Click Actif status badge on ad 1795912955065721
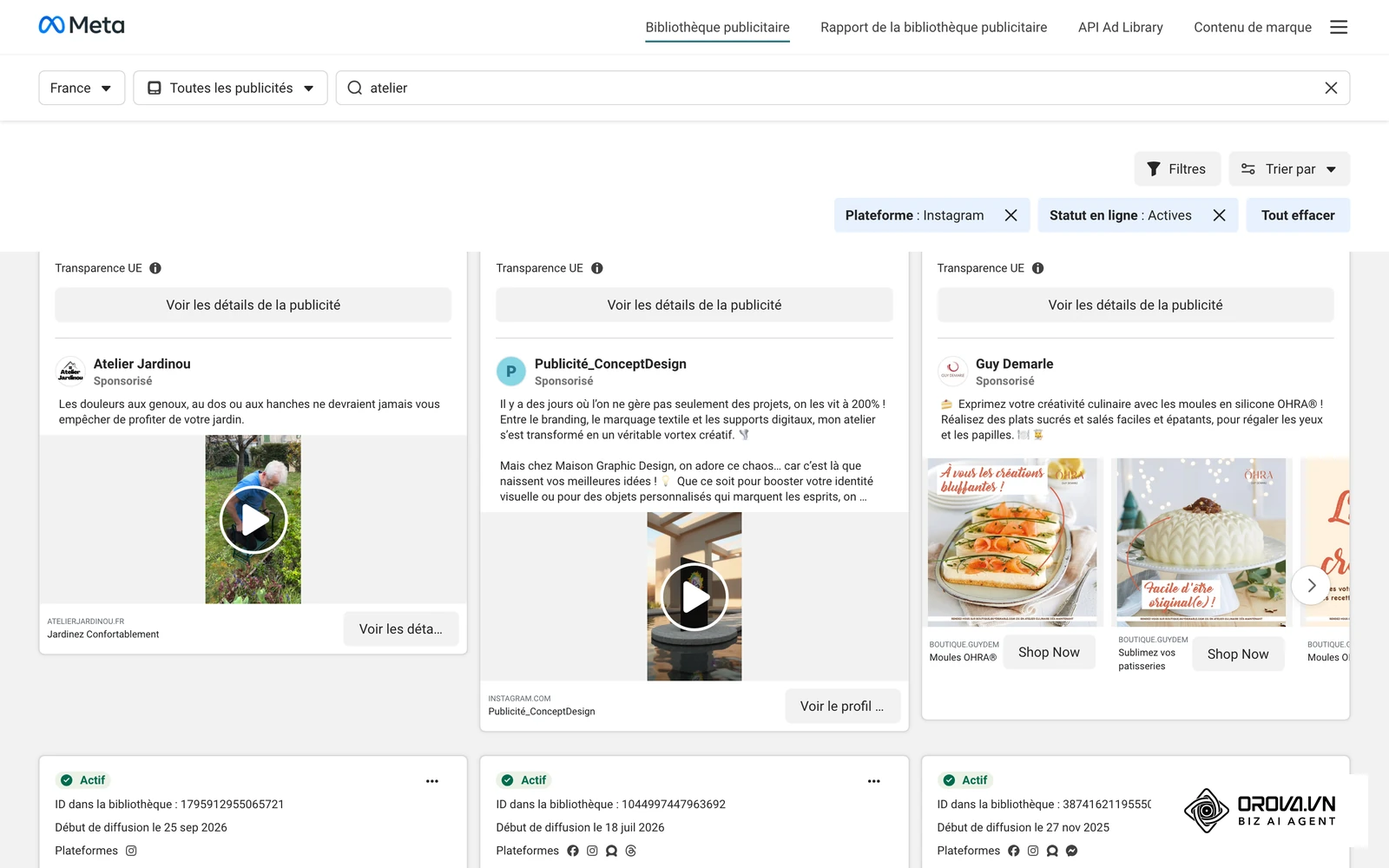 pyautogui.click(x=82, y=780)
